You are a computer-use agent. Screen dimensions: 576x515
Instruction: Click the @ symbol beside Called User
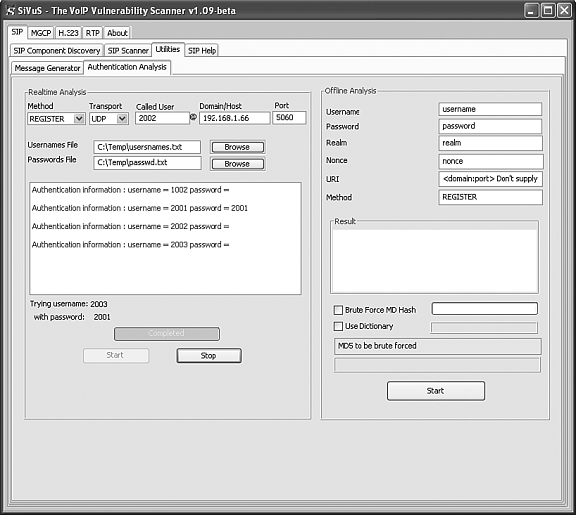coord(193,117)
